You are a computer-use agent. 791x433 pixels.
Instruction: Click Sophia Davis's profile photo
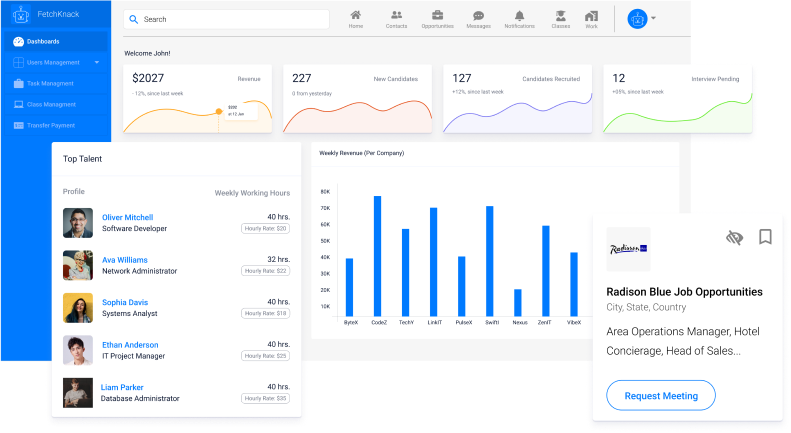78,307
